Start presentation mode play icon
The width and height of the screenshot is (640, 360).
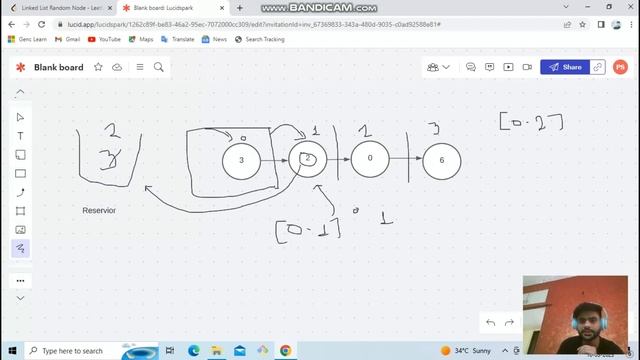coord(508,67)
